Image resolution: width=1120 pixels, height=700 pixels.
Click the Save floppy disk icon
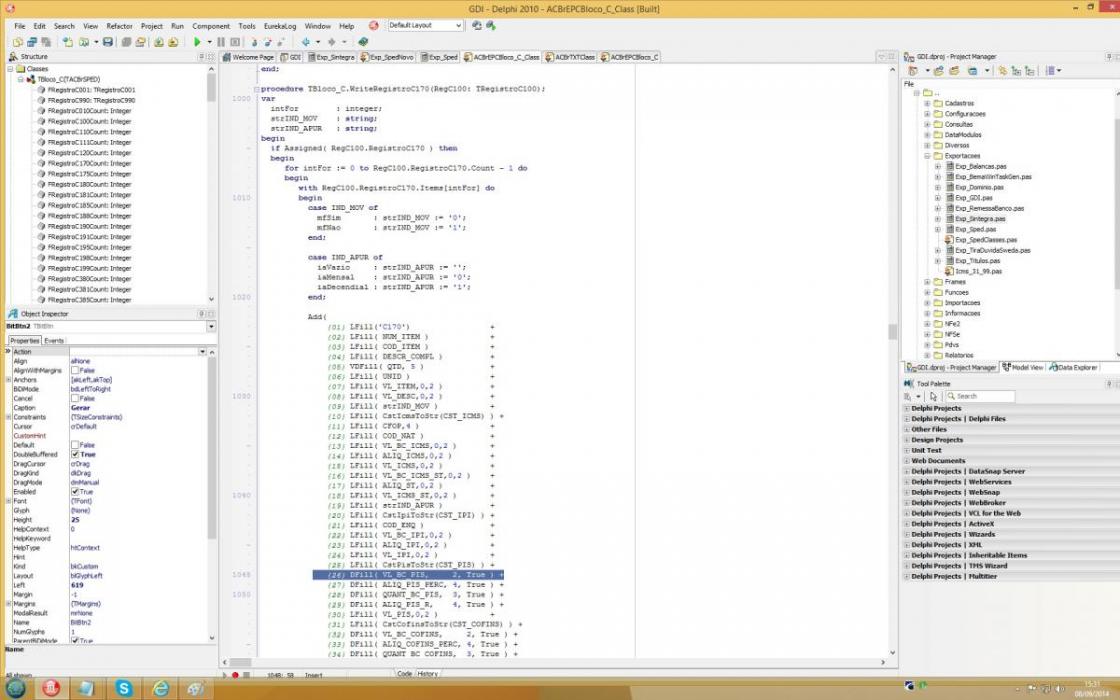(x=108, y=42)
